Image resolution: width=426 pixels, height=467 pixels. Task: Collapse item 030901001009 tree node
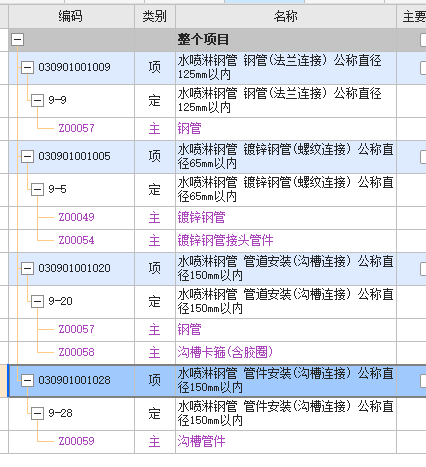click(27, 67)
